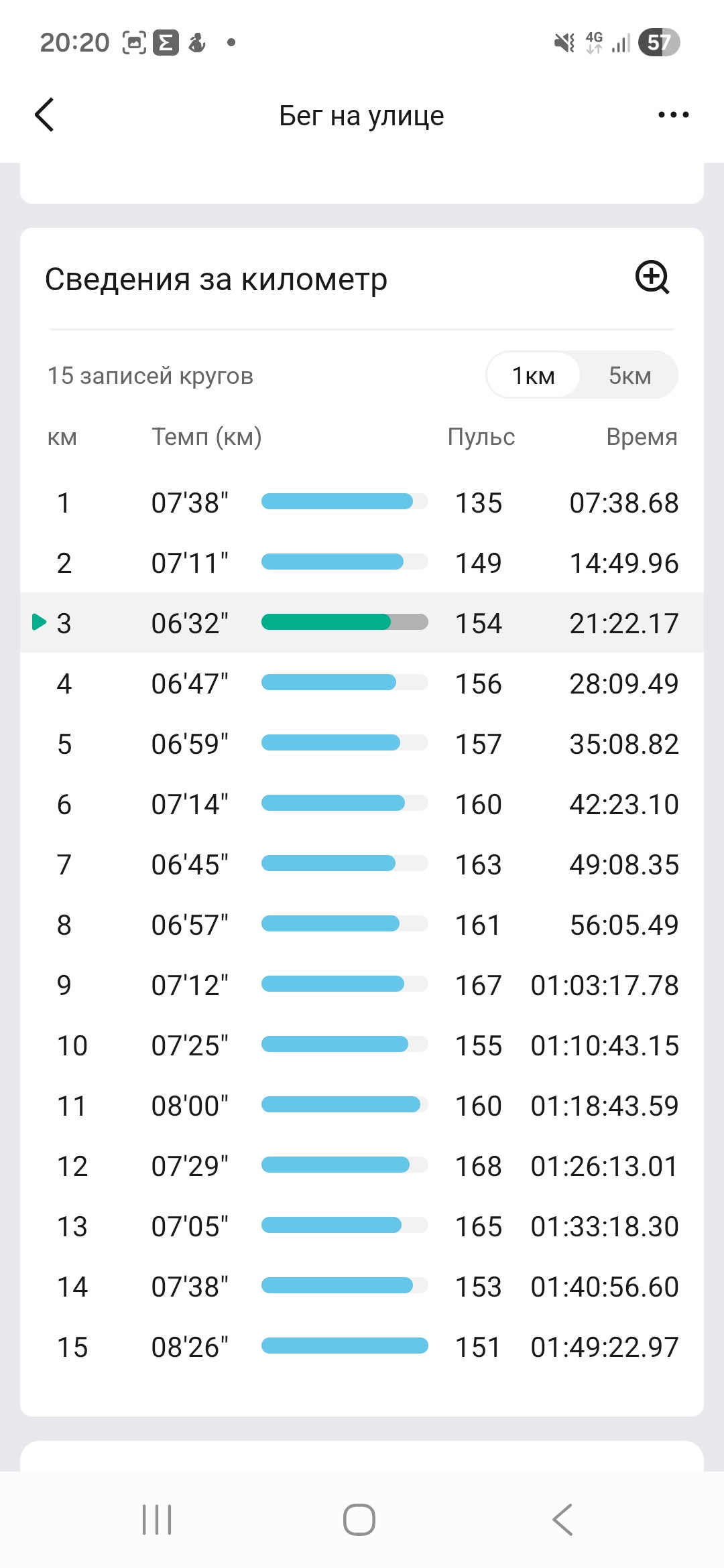Tap the battery indicator showing 57
Screen dimensions: 724x1568
tap(659, 43)
